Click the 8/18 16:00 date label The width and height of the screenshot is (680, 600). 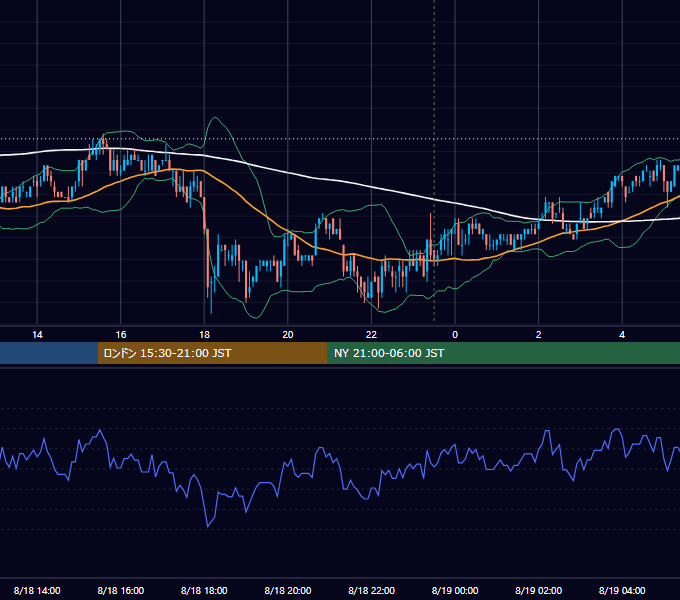pyautogui.click(x=121, y=590)
